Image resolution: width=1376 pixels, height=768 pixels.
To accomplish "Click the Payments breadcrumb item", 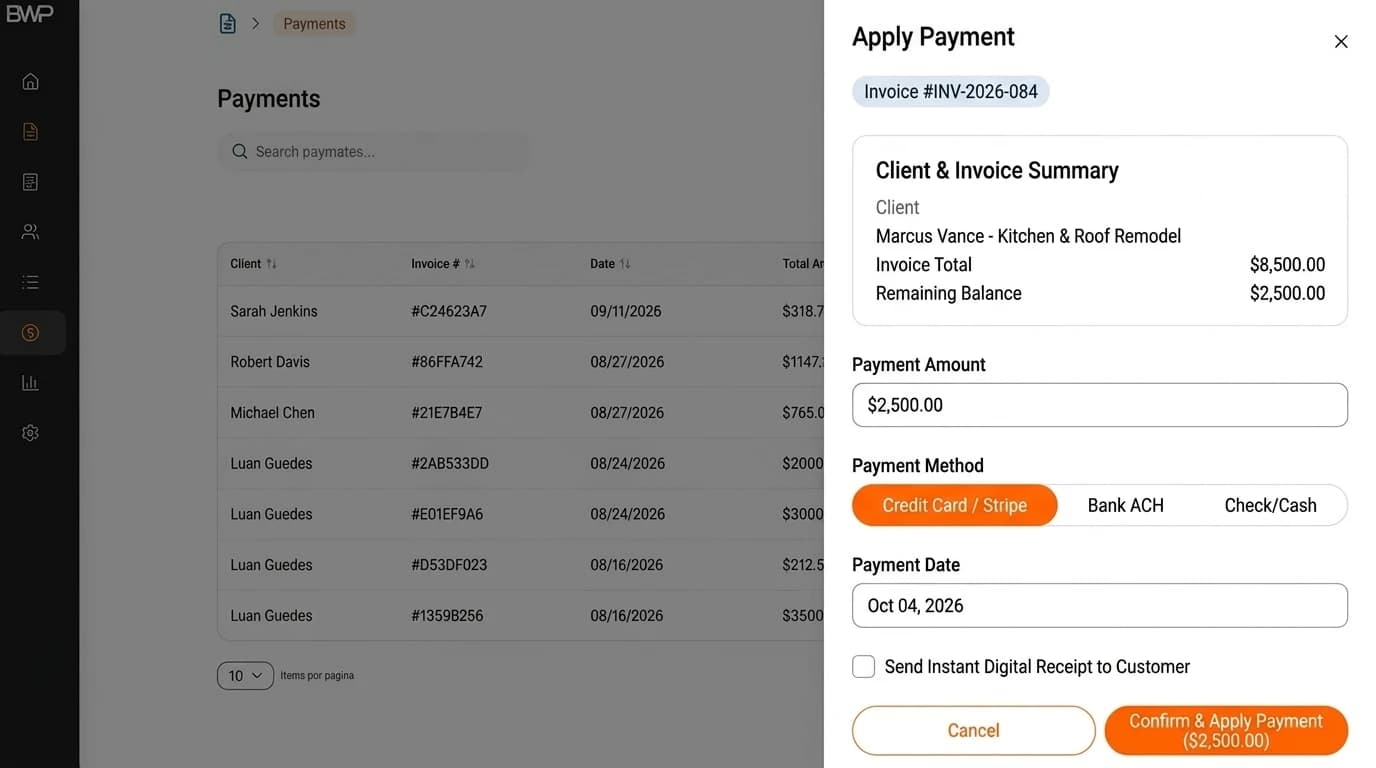I will click(314, 24).
